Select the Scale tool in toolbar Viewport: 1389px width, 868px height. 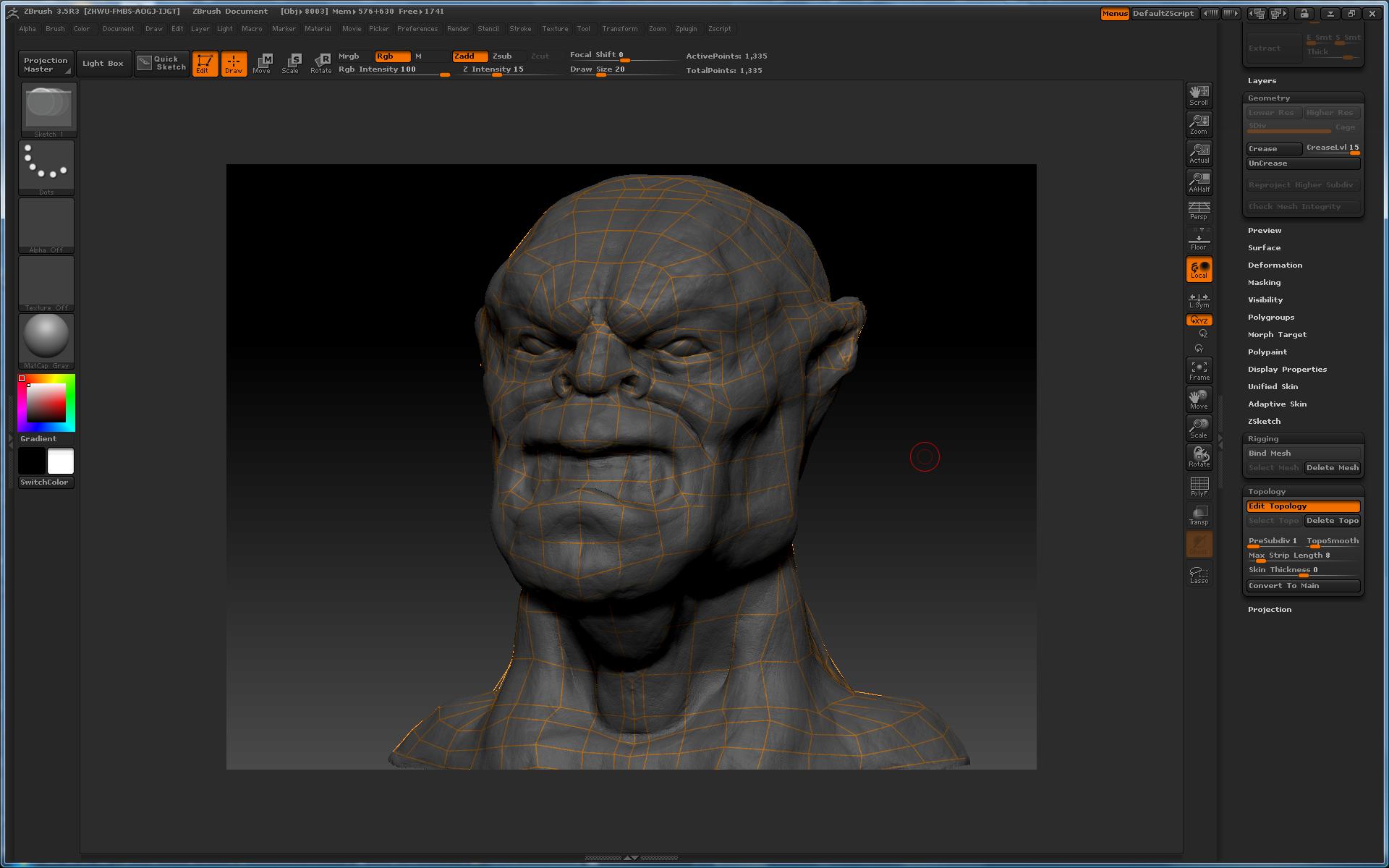click(x=291, y=62)
